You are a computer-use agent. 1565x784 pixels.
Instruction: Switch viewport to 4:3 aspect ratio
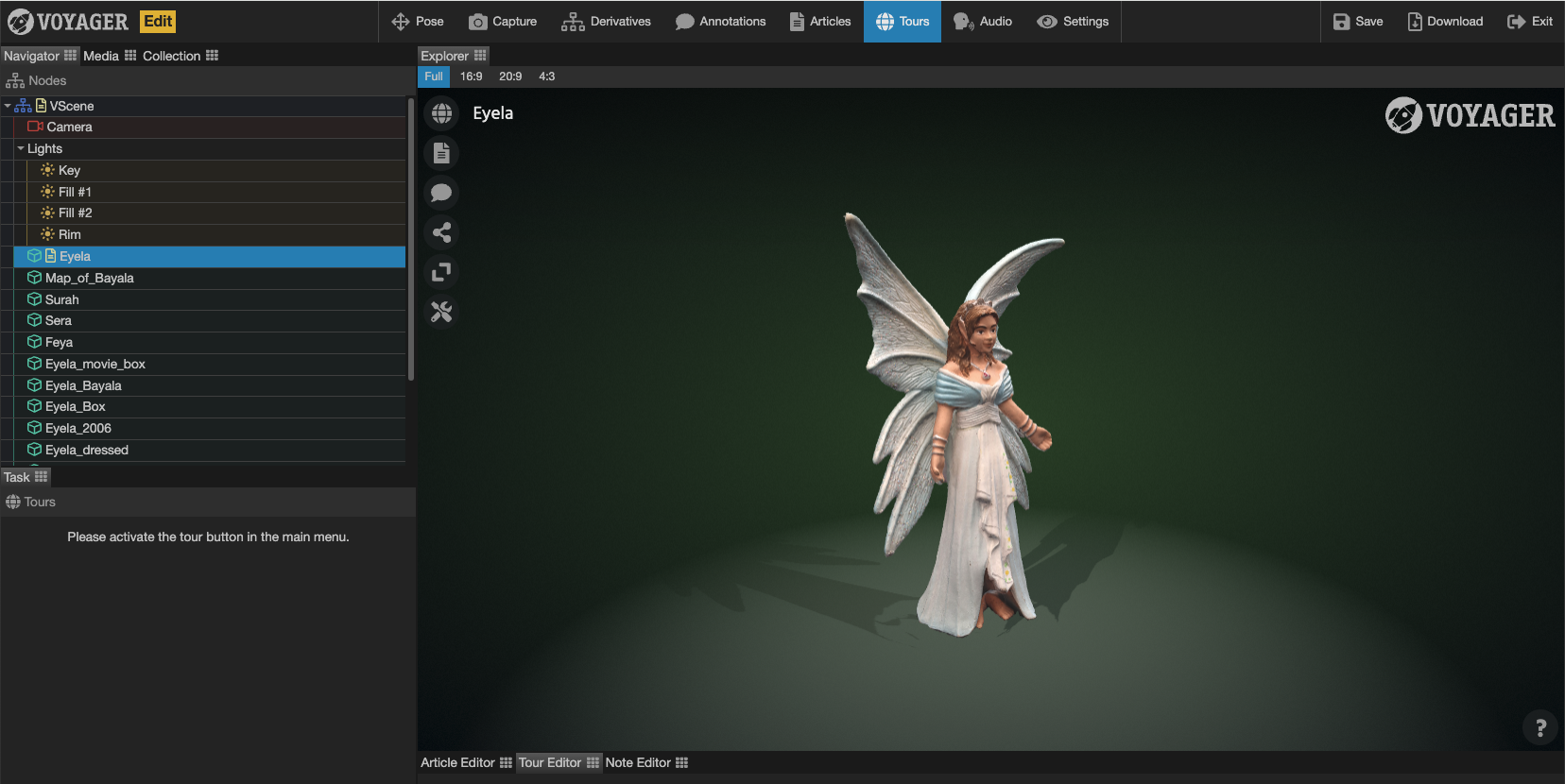[546, 77]
